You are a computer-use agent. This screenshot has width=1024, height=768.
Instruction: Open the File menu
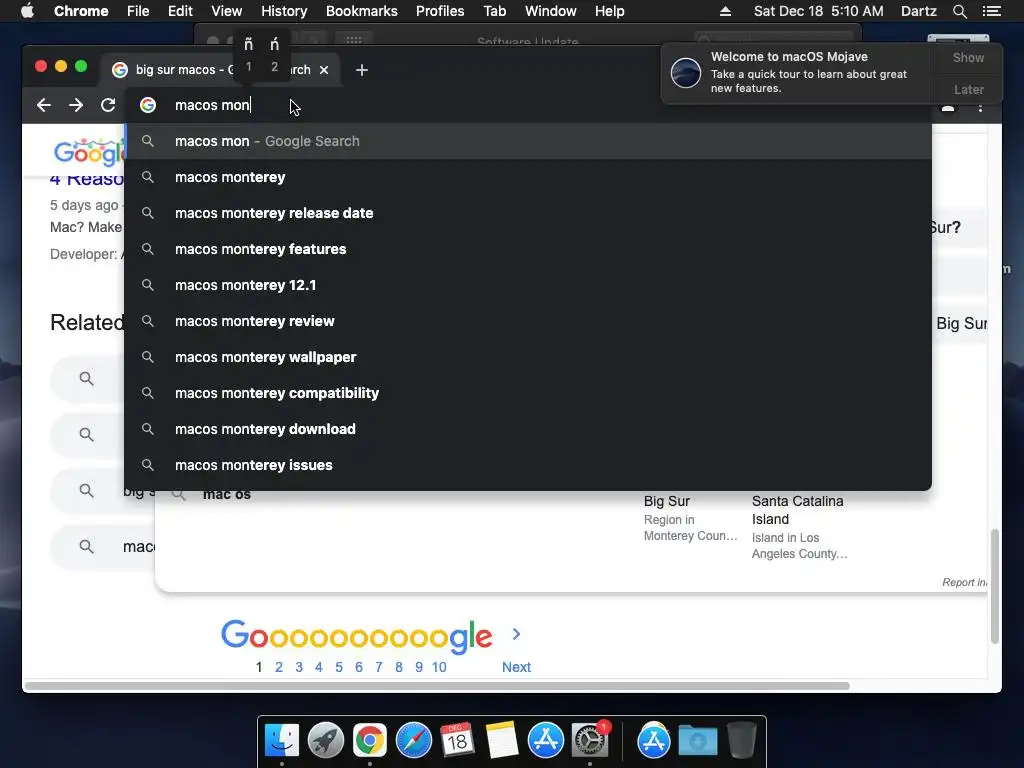(x=138, y=11)
